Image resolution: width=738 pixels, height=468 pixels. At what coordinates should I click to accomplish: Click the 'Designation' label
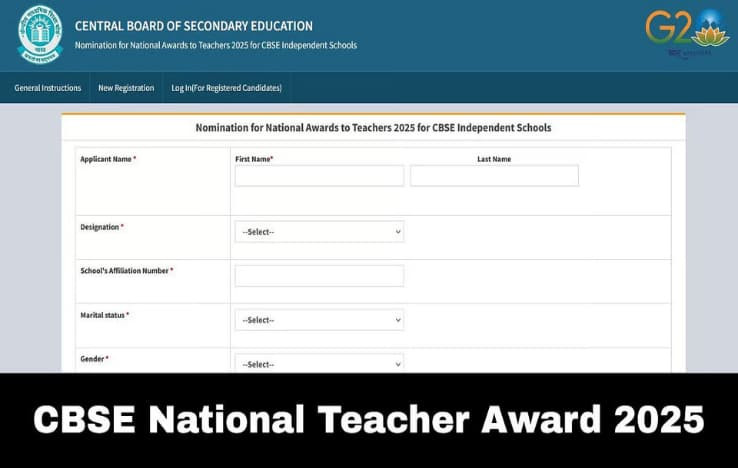(102, 227)
